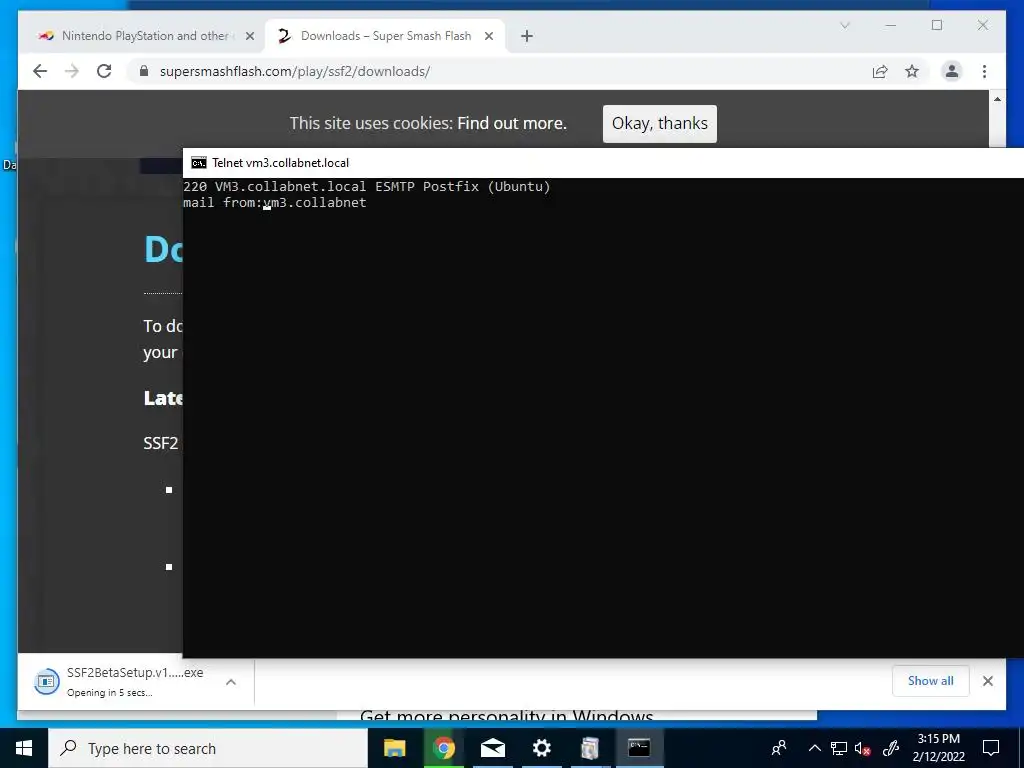This screenshot has width=1024, height=768.
Task: Expand the SSF2BetaSetup download options chevron
Action: click(231, 682)
